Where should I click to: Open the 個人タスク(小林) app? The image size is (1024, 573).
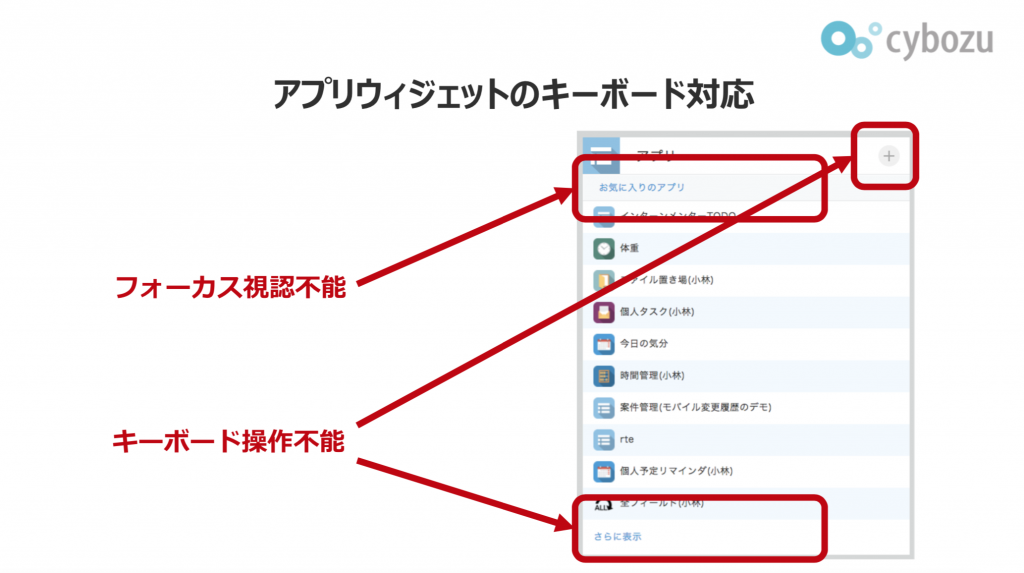(657, 312)
